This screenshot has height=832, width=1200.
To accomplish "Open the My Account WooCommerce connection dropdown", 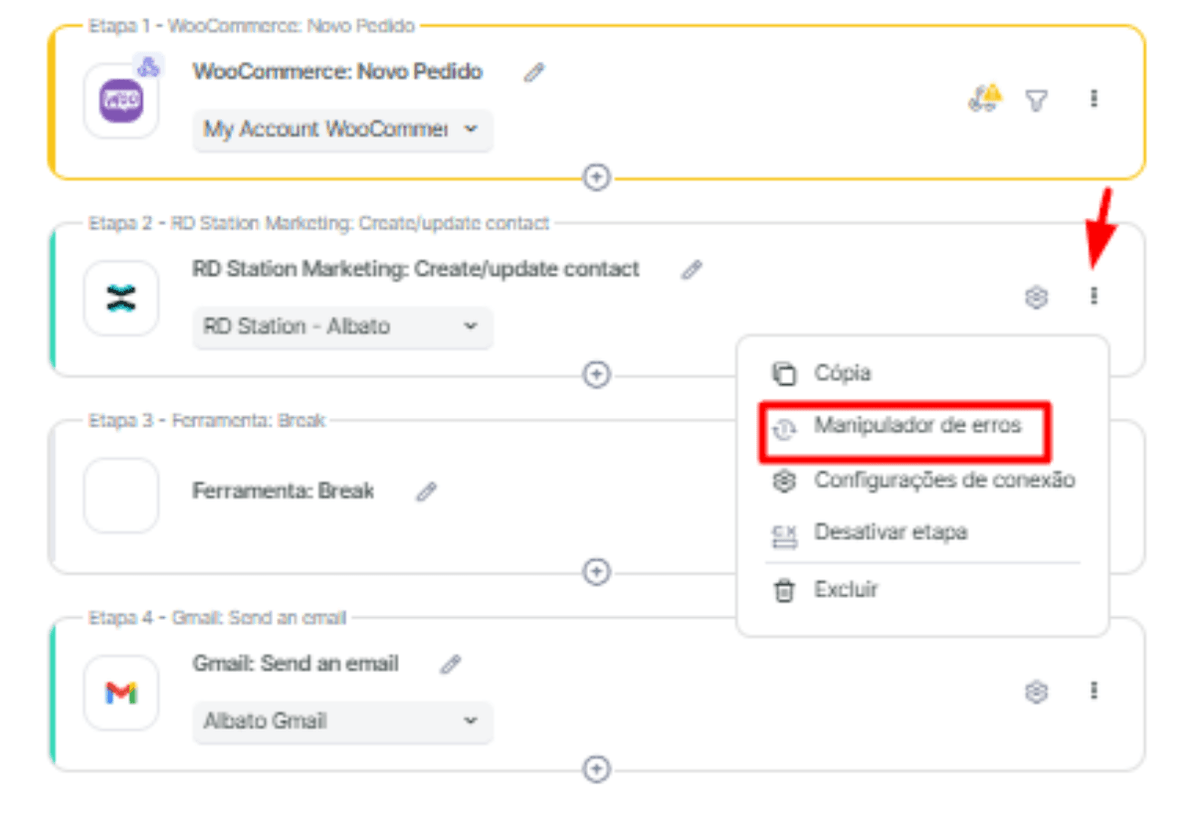I will (x=343, y=130).
